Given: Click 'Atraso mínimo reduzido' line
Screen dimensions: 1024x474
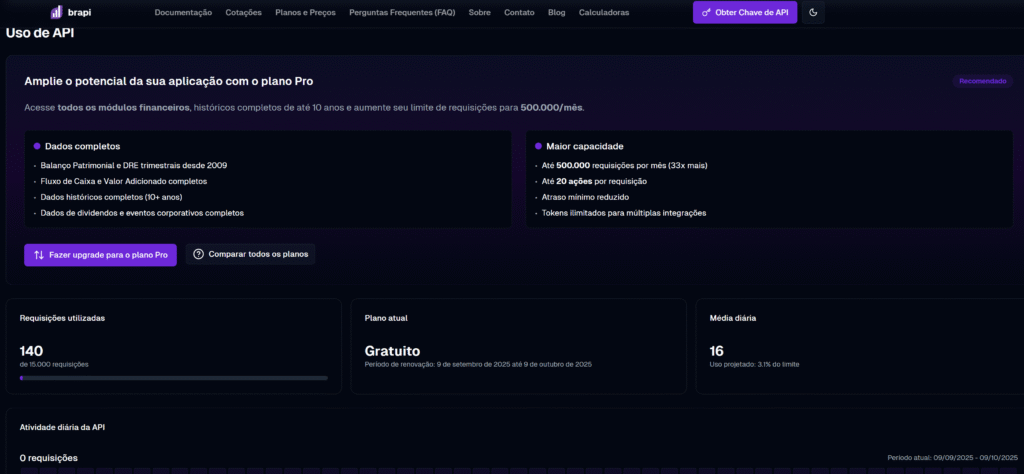Looking at the screenshot, I should pos(585,197).
